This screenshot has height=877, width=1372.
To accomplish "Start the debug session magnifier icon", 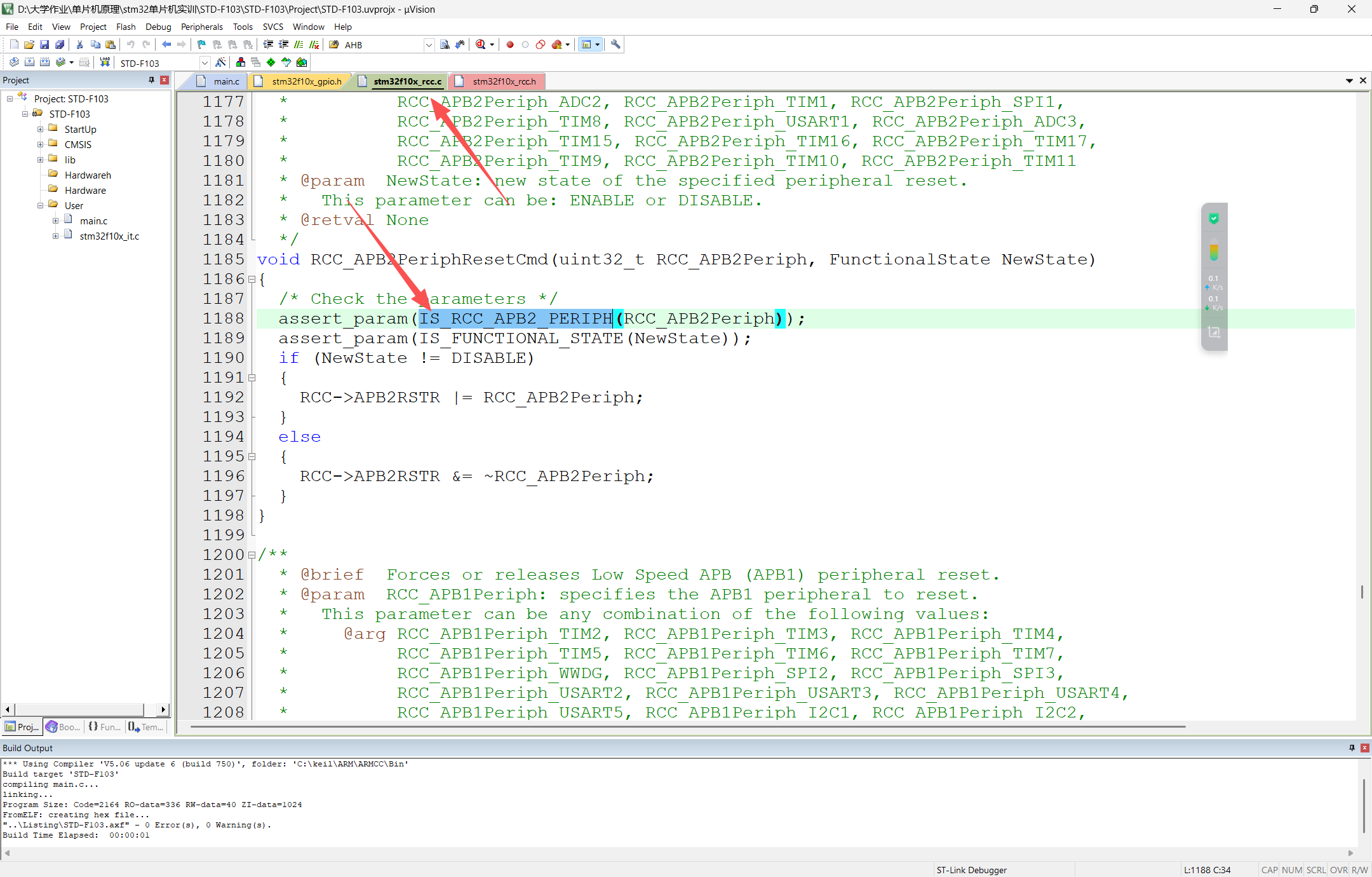I will (x=481, y=44).
